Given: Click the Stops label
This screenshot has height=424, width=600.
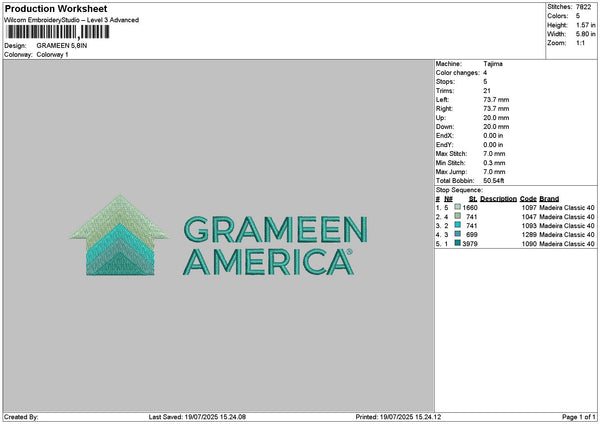Looking at the screenshot, I should coord(445,82).
